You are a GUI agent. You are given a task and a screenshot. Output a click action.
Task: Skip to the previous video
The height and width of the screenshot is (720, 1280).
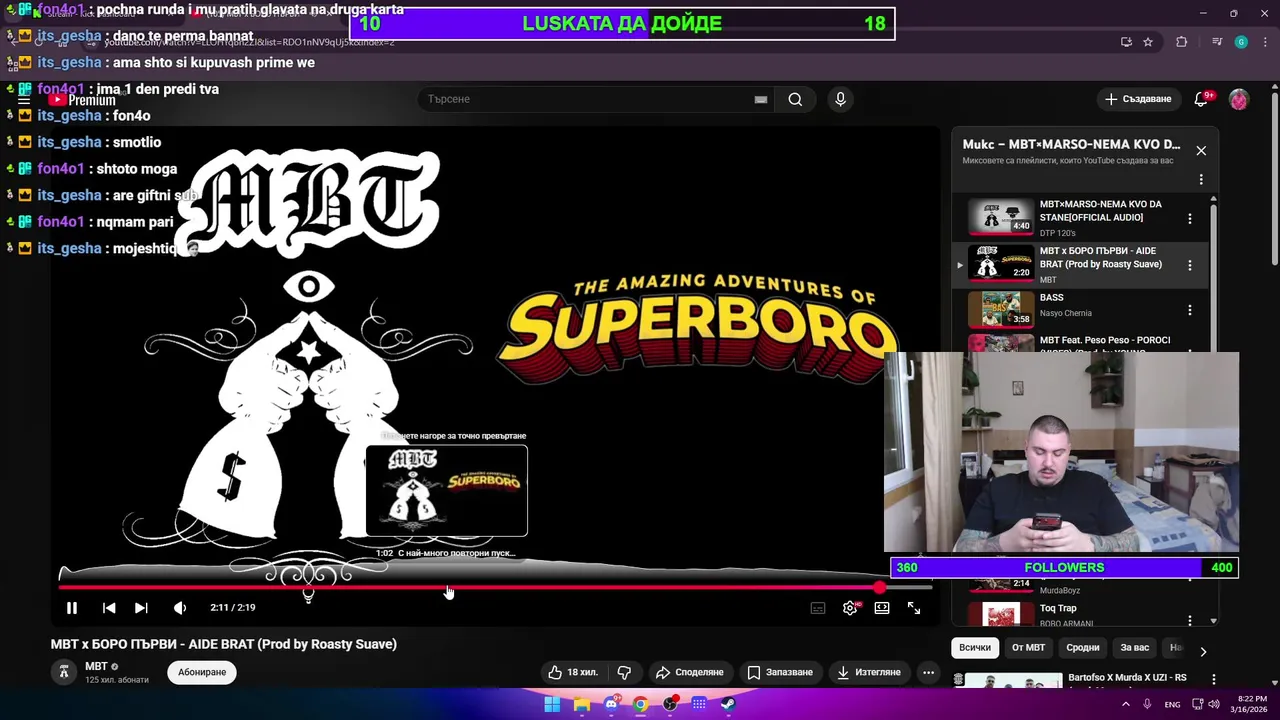[109, 607]
